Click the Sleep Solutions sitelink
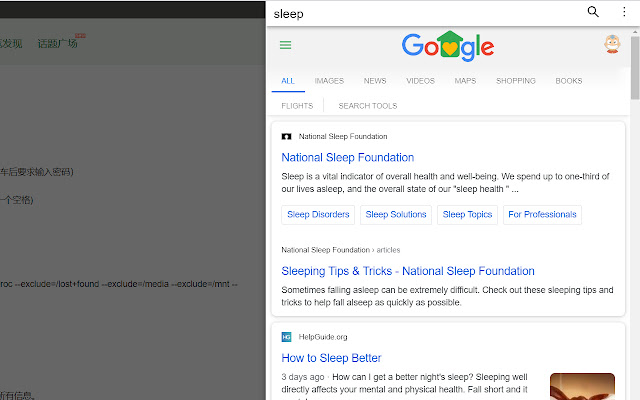 tap(396, 215)
